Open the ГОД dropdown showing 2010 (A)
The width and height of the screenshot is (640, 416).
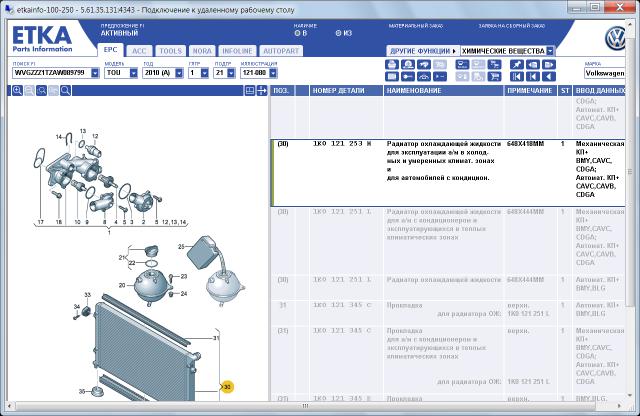pos(179,73)
